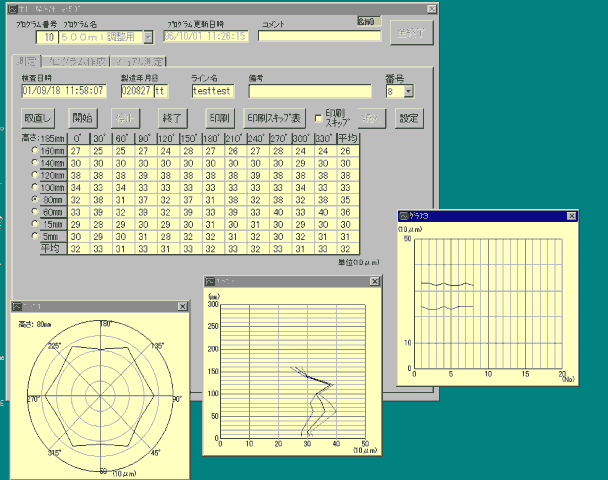Select the 80mm height radio button
Viewport: 608px width, 480px height.
[35, 199]
